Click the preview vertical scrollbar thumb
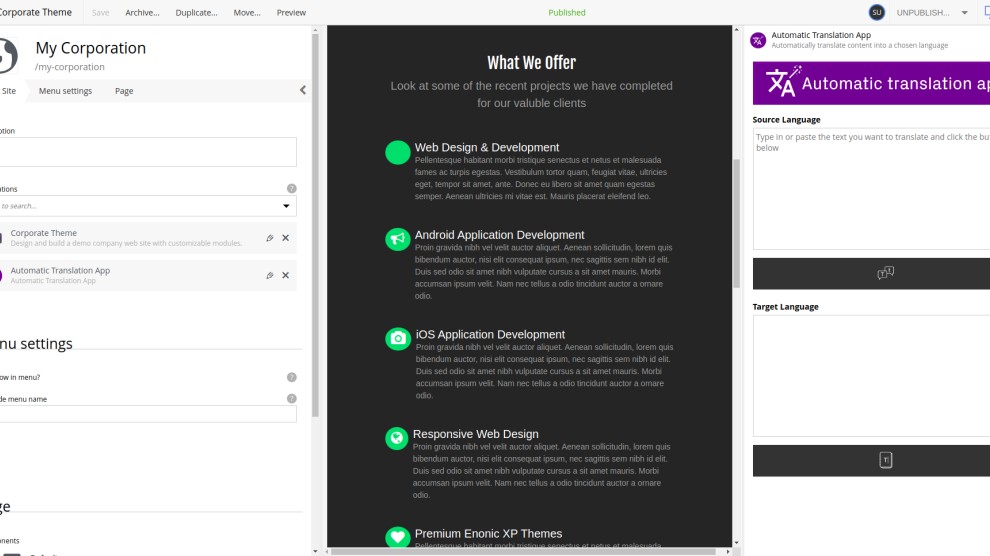Image resolution: width=990 pixels, height=556 pixels. (x=736, y=223)
